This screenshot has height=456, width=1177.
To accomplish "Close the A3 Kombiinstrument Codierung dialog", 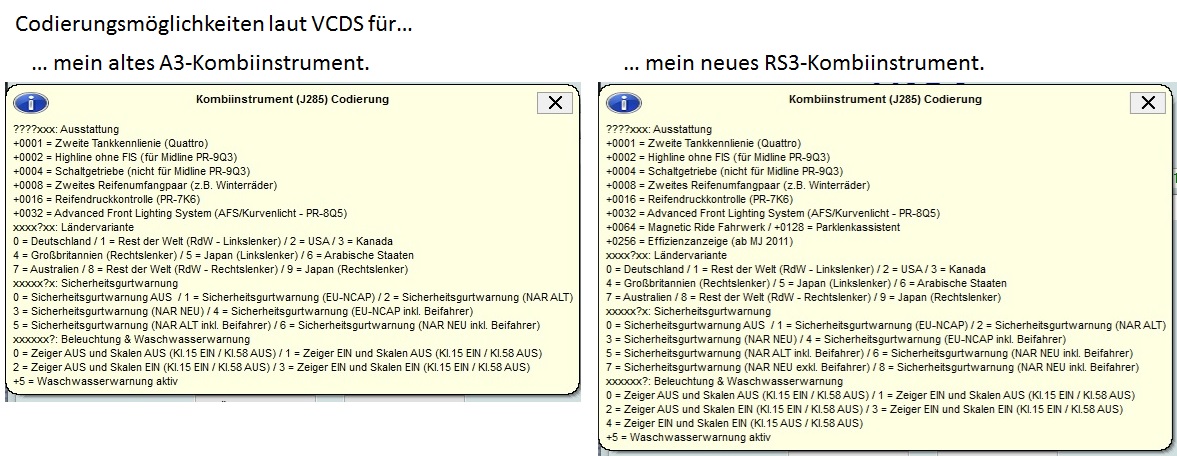I will [555, 103].
